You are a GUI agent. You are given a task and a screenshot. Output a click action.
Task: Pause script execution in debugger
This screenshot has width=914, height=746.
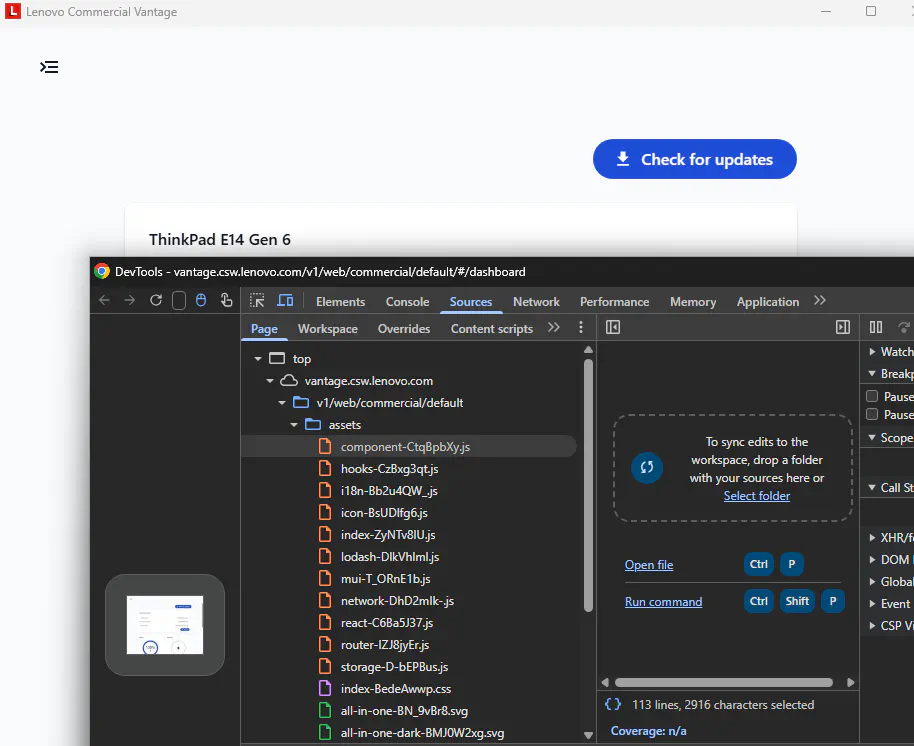[876, 328]
